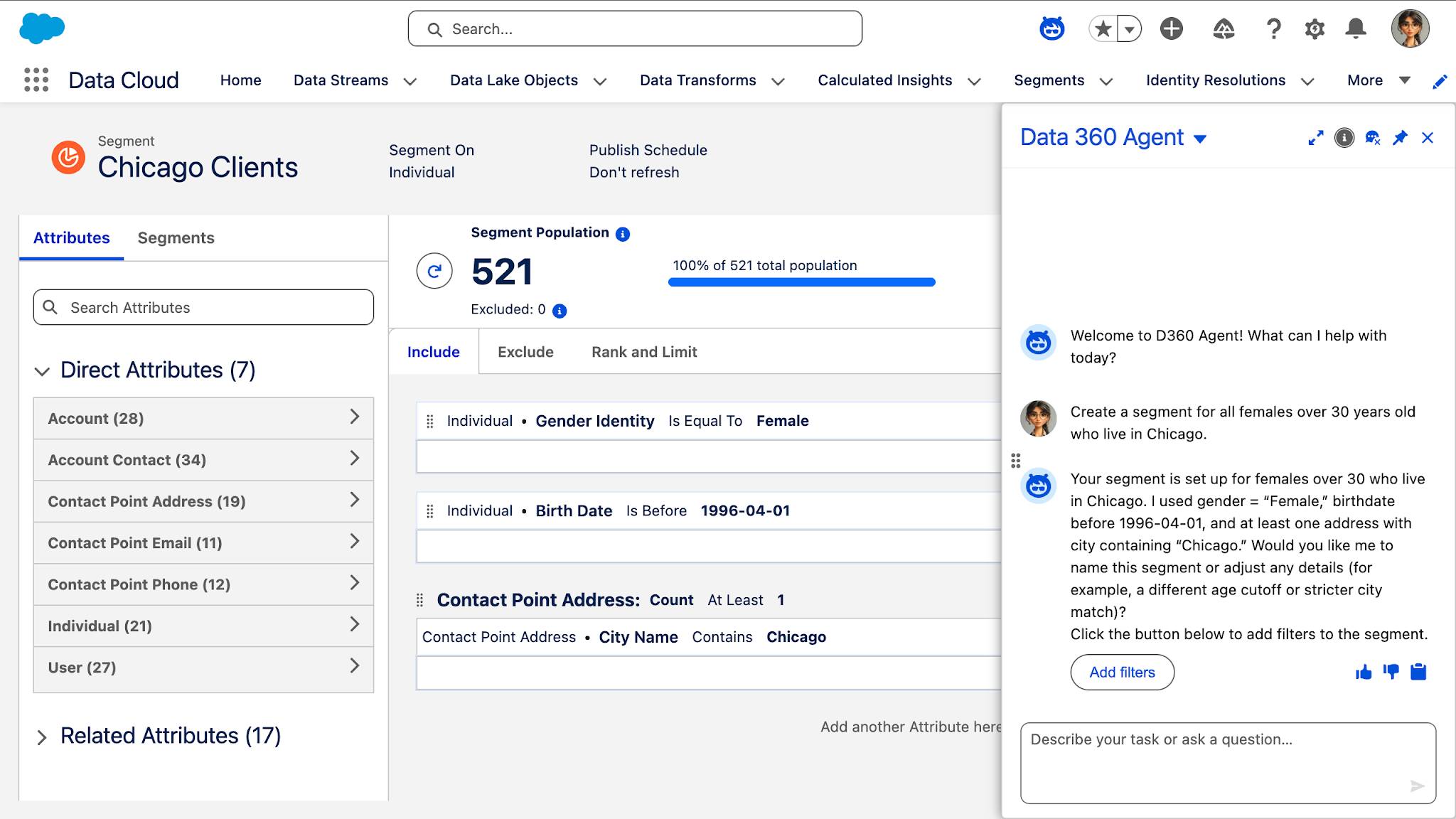Click the City Name Contains Chicago filter
Viewport: 1456px width, 819px height.
pos(709,637)
